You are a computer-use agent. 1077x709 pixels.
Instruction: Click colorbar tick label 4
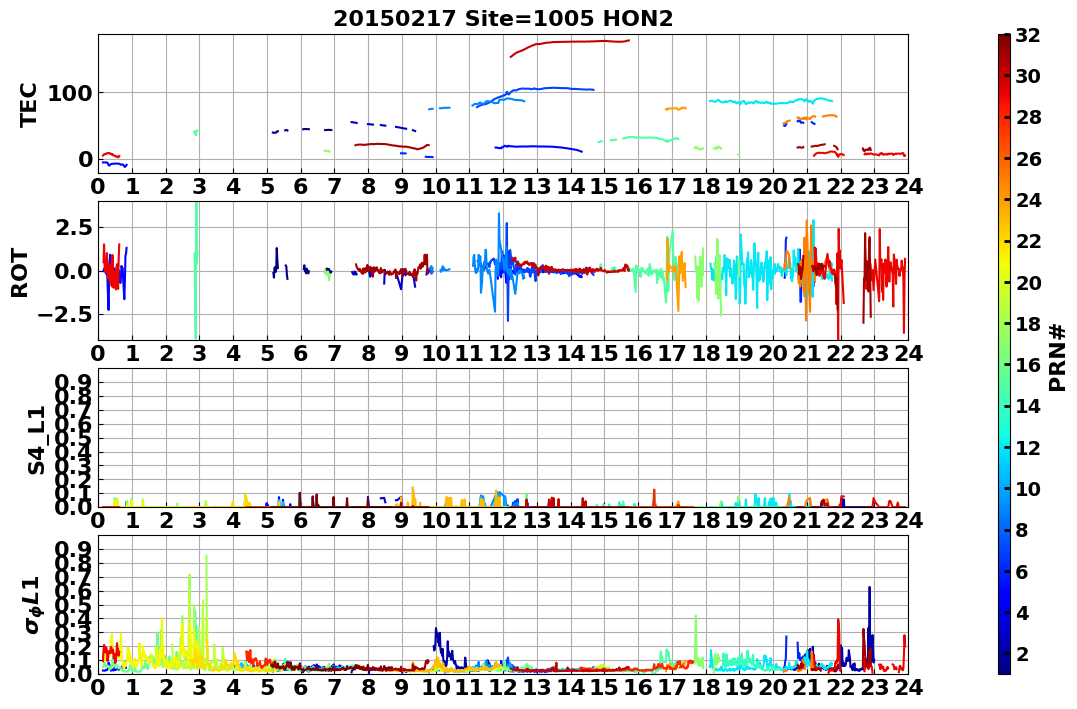pos(1022,612)
